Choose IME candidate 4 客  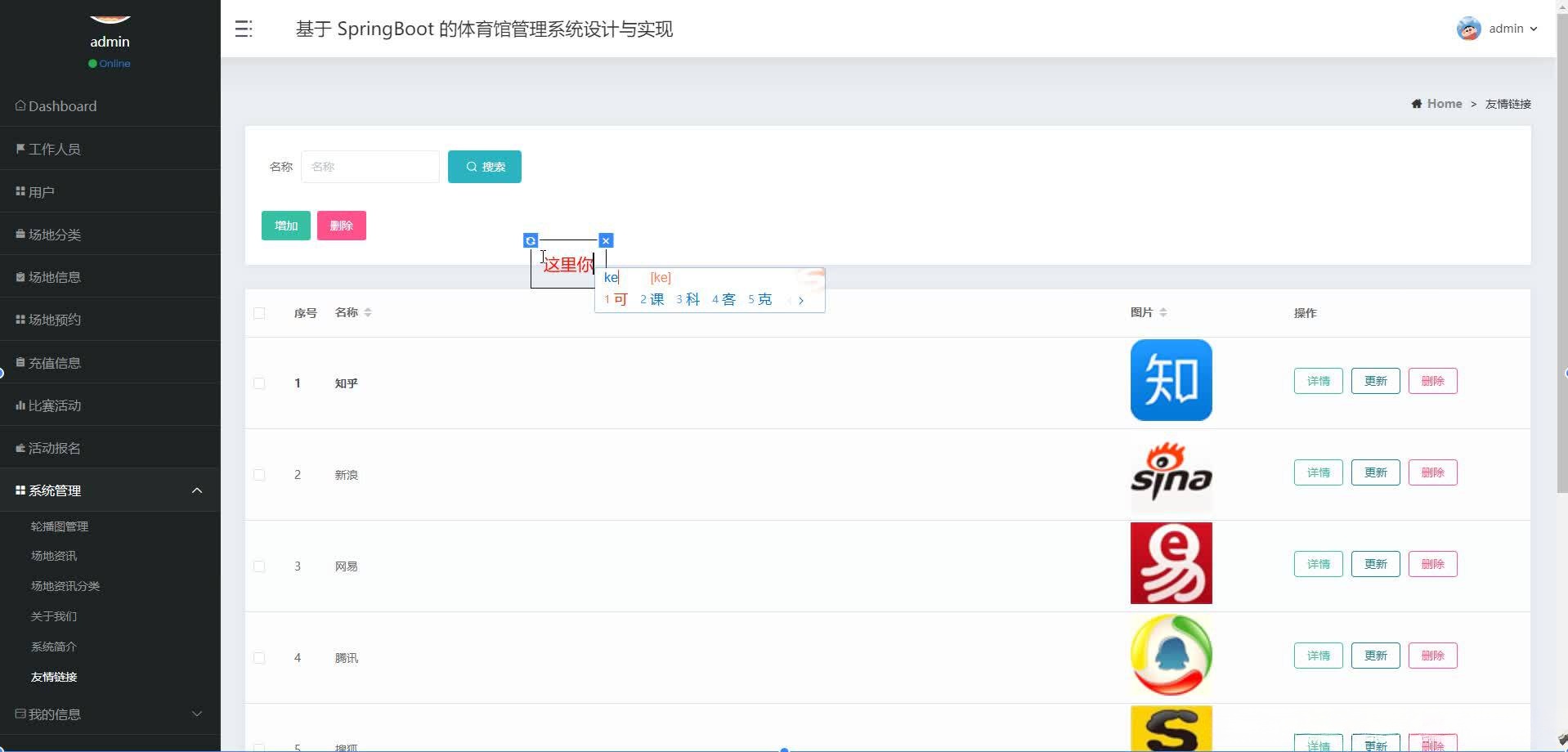point(724,299)
